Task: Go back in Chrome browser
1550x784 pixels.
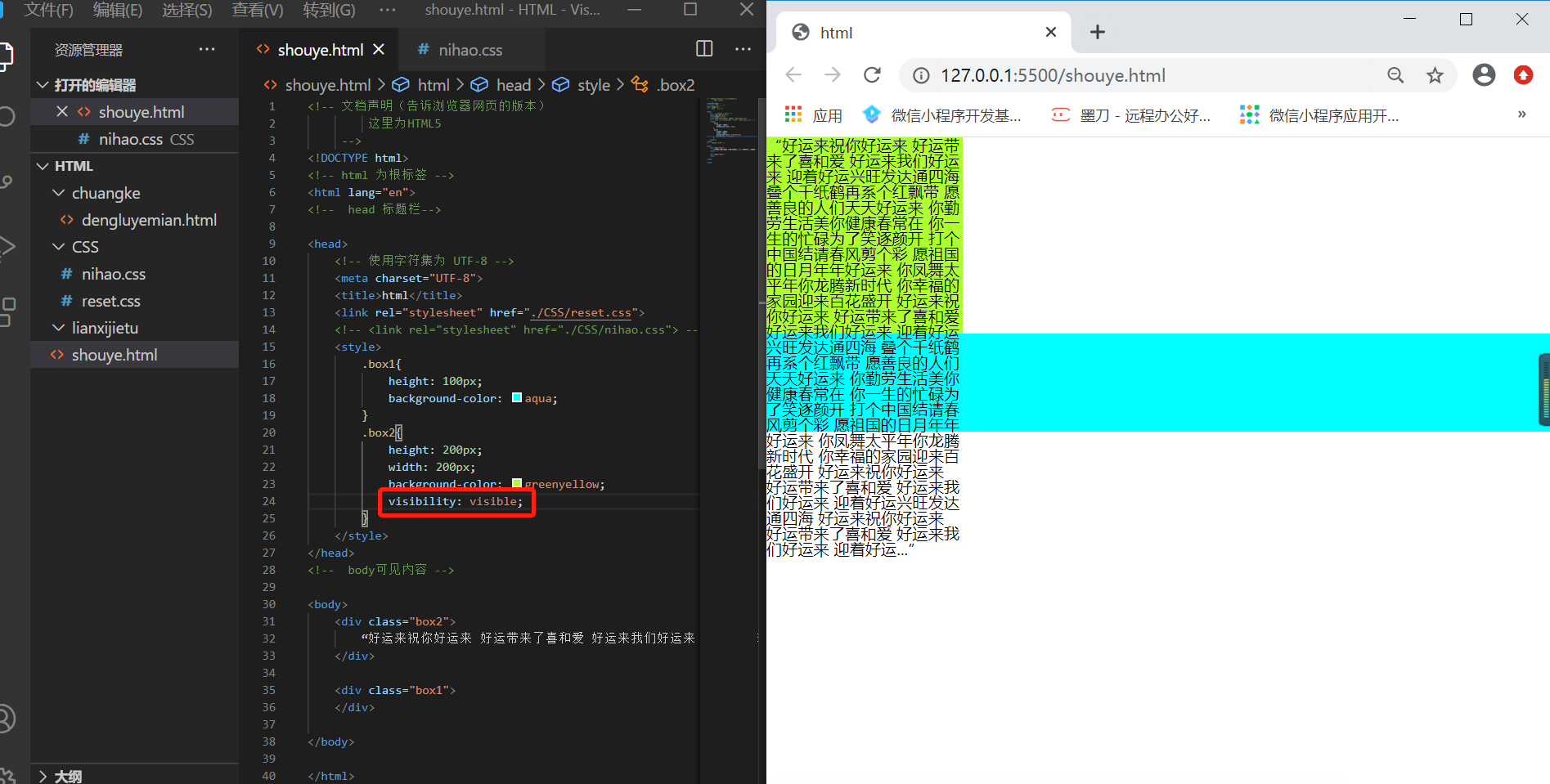Action: pyautogui.click(x=793, y=75)
